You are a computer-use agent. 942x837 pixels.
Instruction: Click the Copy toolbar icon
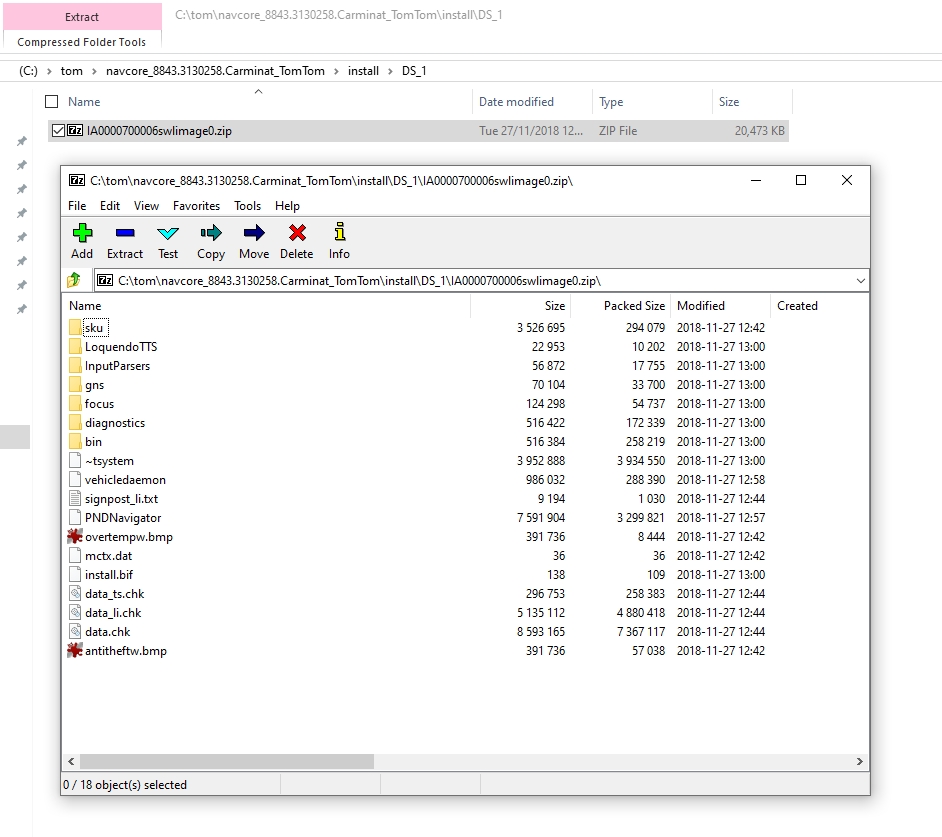[211, 233]
